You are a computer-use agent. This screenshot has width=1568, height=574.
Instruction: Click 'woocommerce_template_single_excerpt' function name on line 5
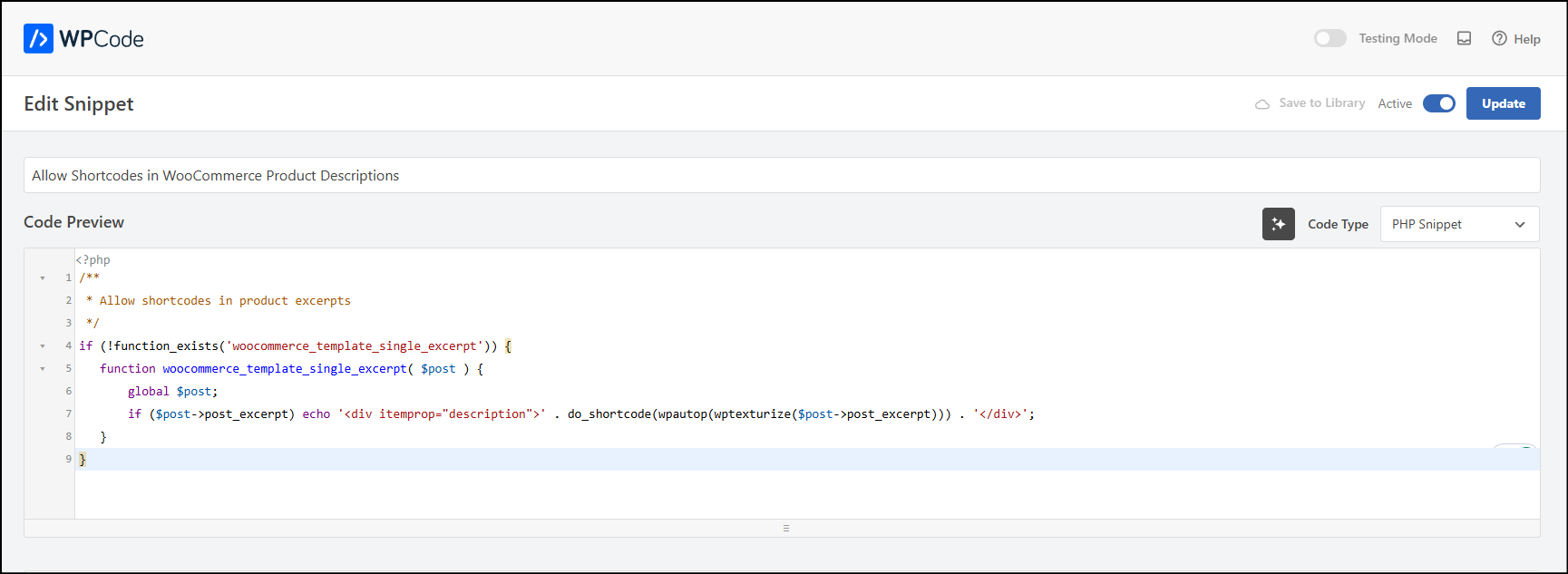click(285, 369)
